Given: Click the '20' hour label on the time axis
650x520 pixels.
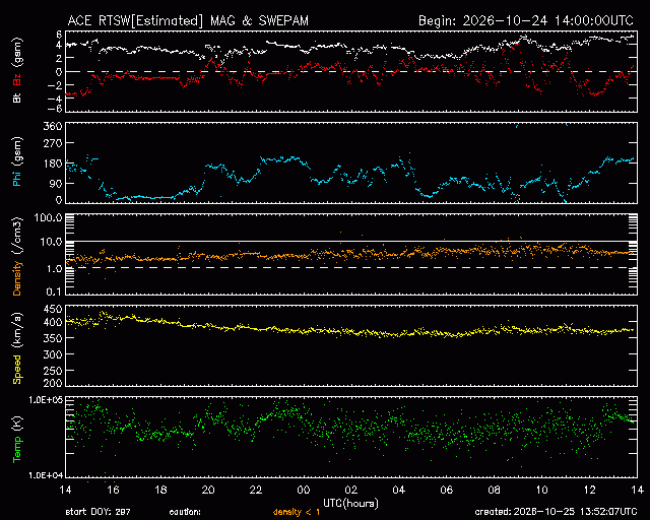Looking at the screenshot, I should (x=208, y=490).
